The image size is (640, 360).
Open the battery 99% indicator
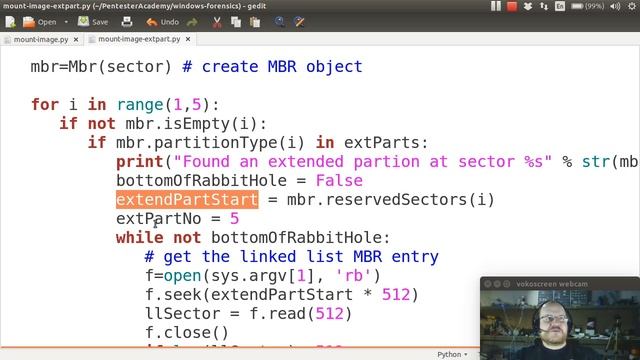[x=587, y=6]
